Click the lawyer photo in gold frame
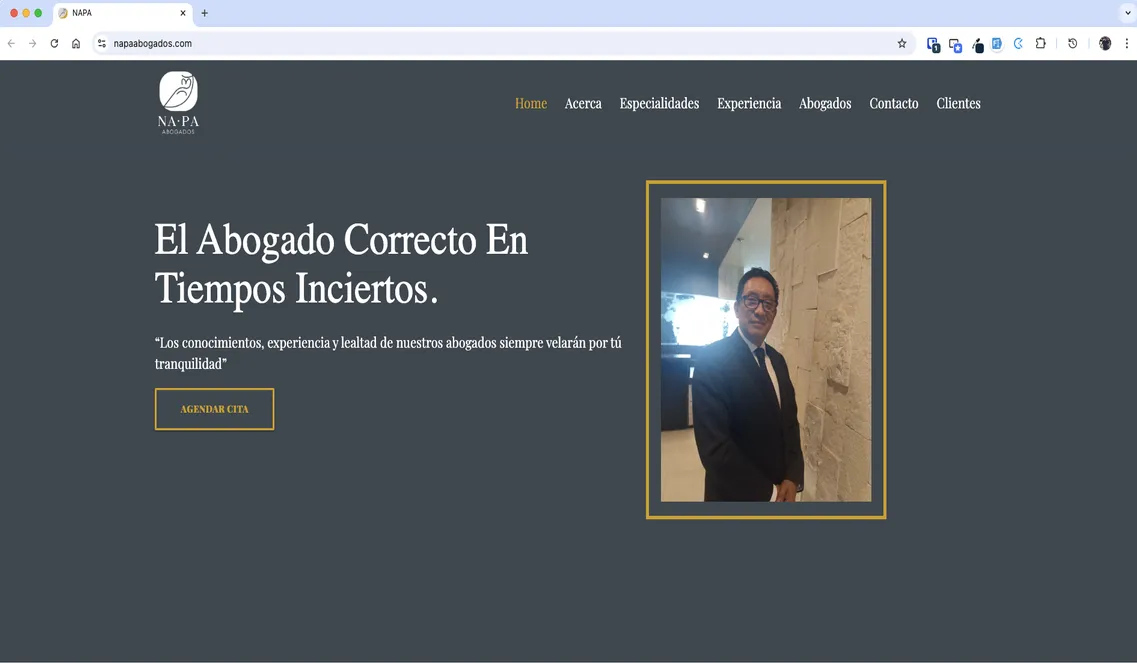 [766, 350]
